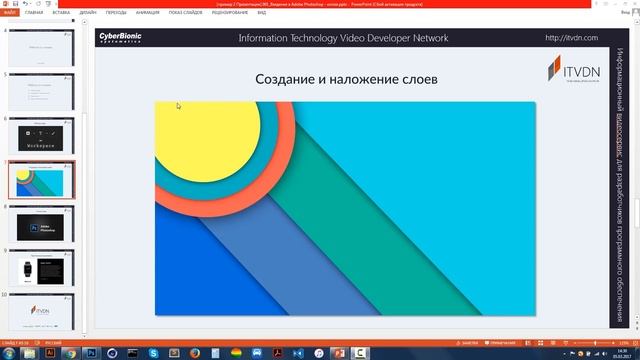Open Заметки notes pane from status bar
The width and height of the screenshot is (640, 360).
[x=467, y=343]
